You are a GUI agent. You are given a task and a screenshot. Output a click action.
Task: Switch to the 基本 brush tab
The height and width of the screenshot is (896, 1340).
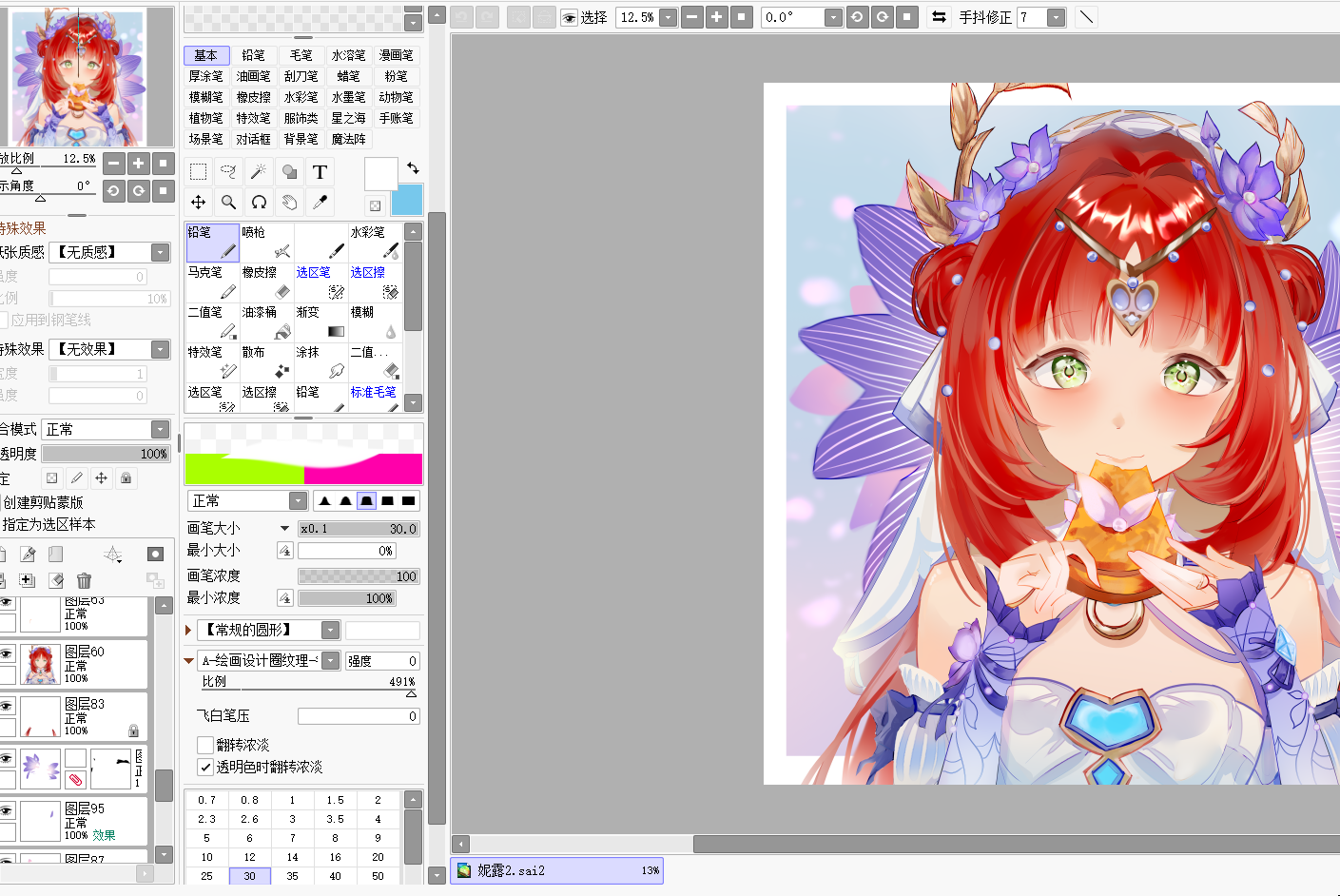click(206, 55)
